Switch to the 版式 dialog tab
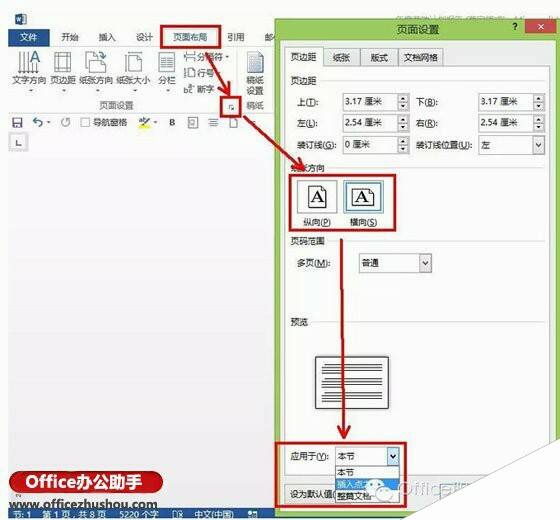The height and width of the screenshot is (520, 560). (379, 58)
